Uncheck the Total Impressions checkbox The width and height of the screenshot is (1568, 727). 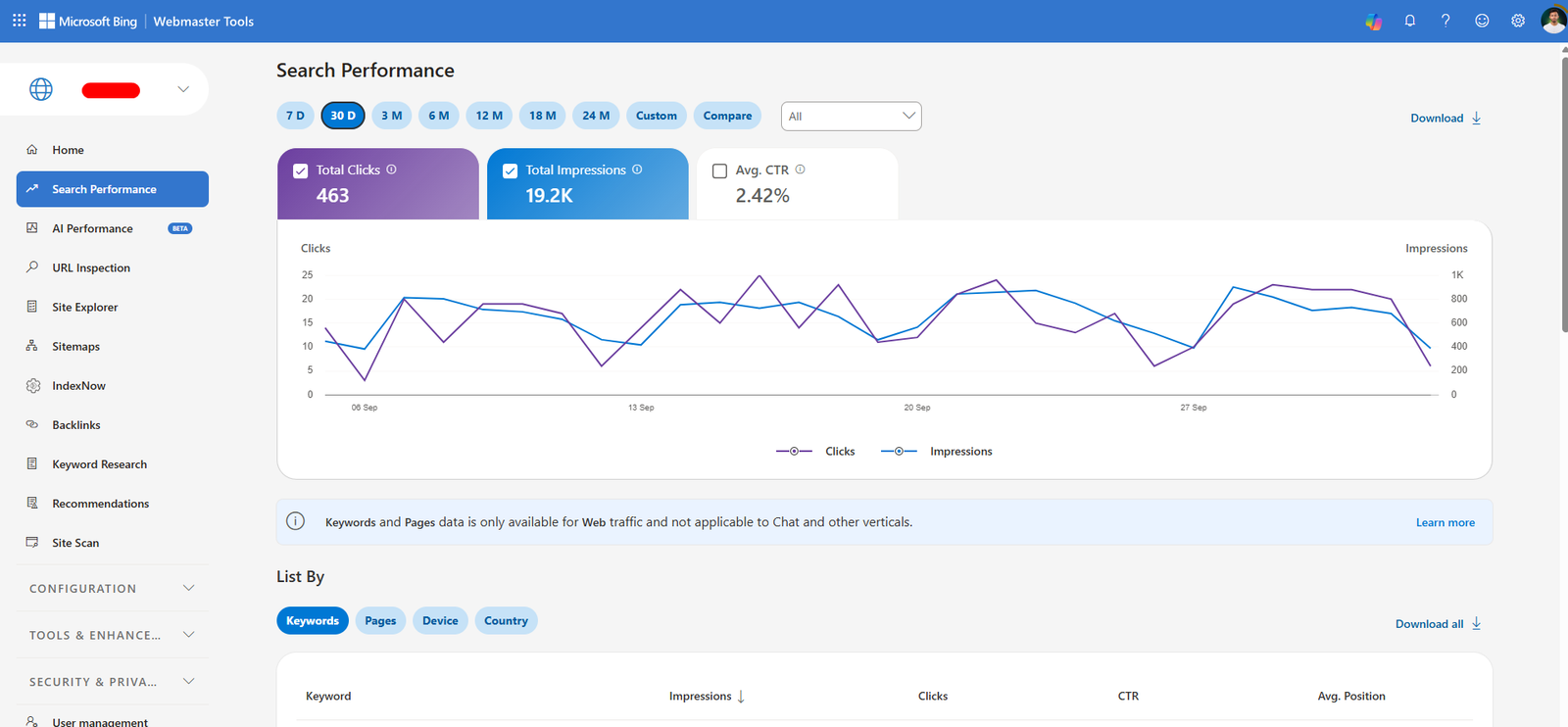tap(511, 170)
